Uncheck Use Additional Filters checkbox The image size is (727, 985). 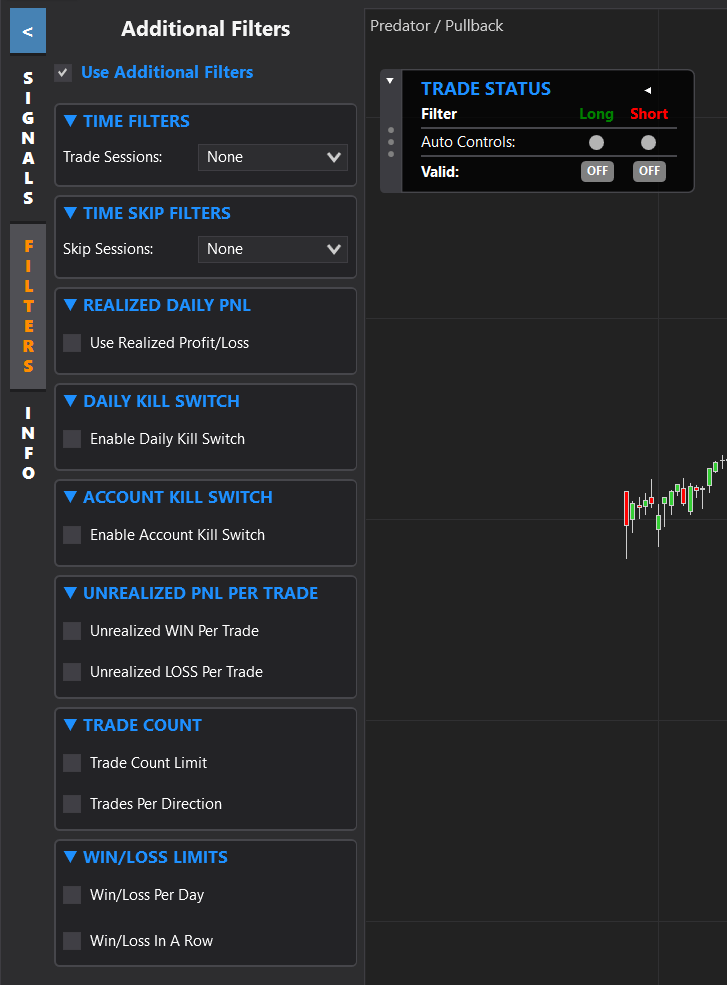point(63,73)
